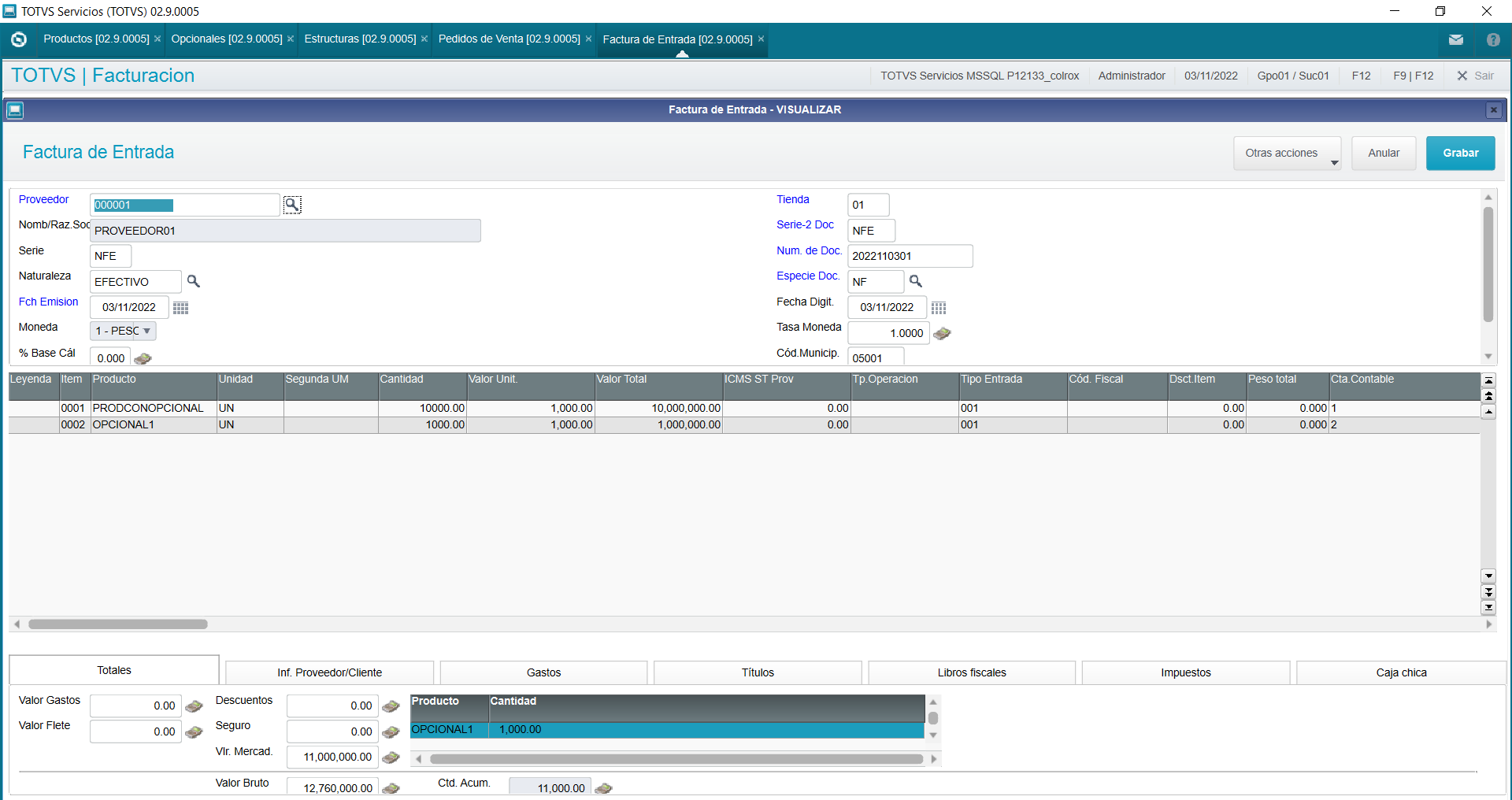Viewport: 1512px width, 800px height.
Task: Click the horizontal scrollbar of items grid
Action: 118,624
